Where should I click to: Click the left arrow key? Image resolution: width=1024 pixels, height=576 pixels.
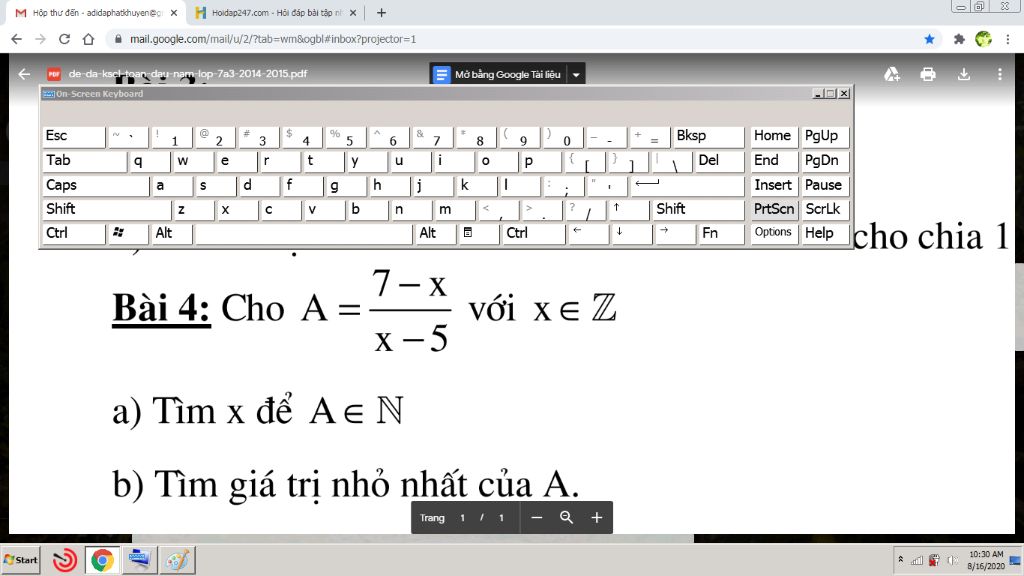click(x=588, y=234)
